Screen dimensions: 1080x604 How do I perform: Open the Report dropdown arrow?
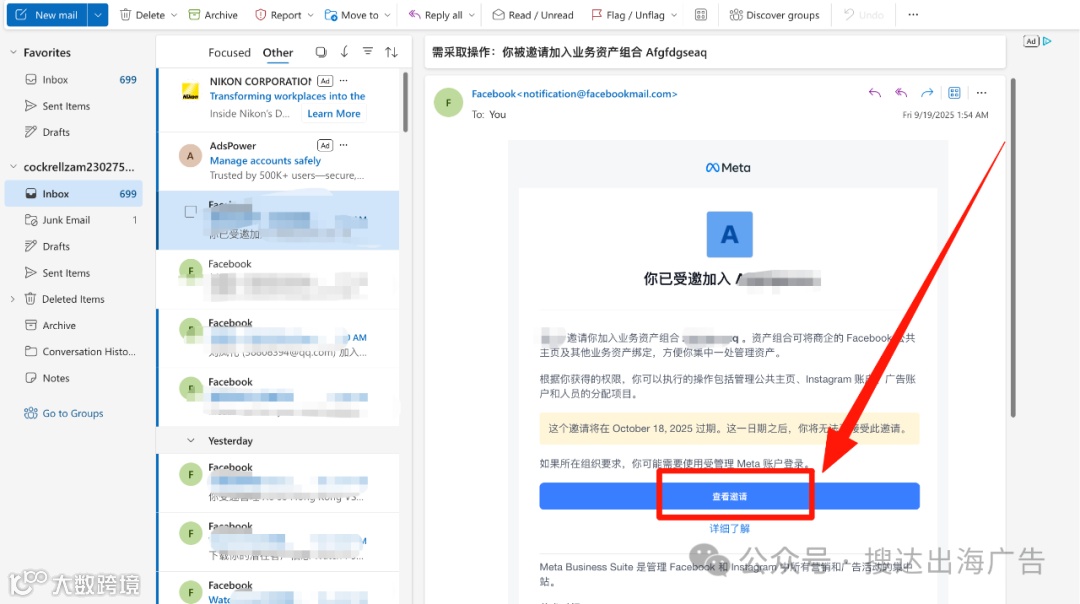coord(311,15)
